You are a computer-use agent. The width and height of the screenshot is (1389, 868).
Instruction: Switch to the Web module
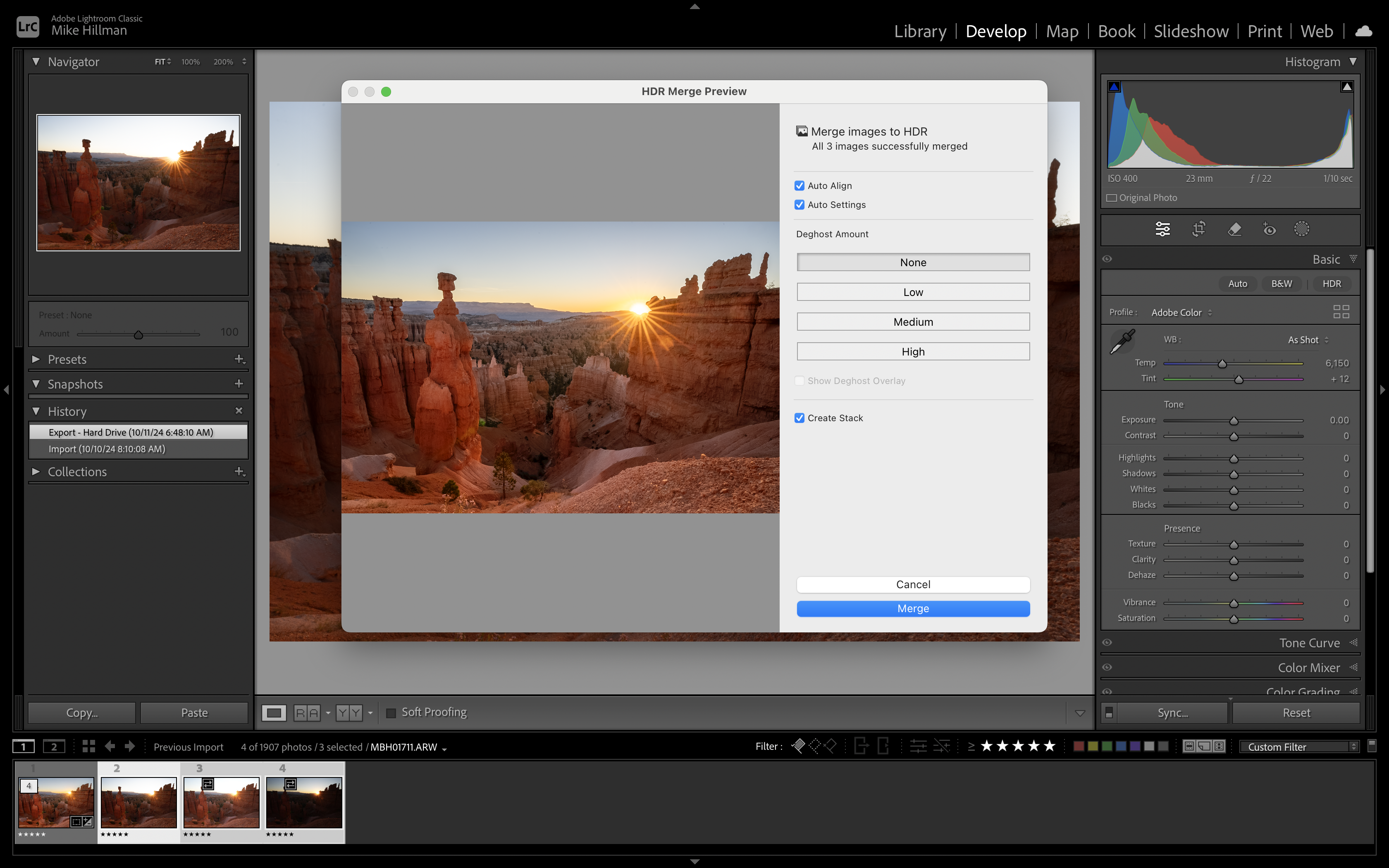pyautogui.click(x=1317, y=31)
